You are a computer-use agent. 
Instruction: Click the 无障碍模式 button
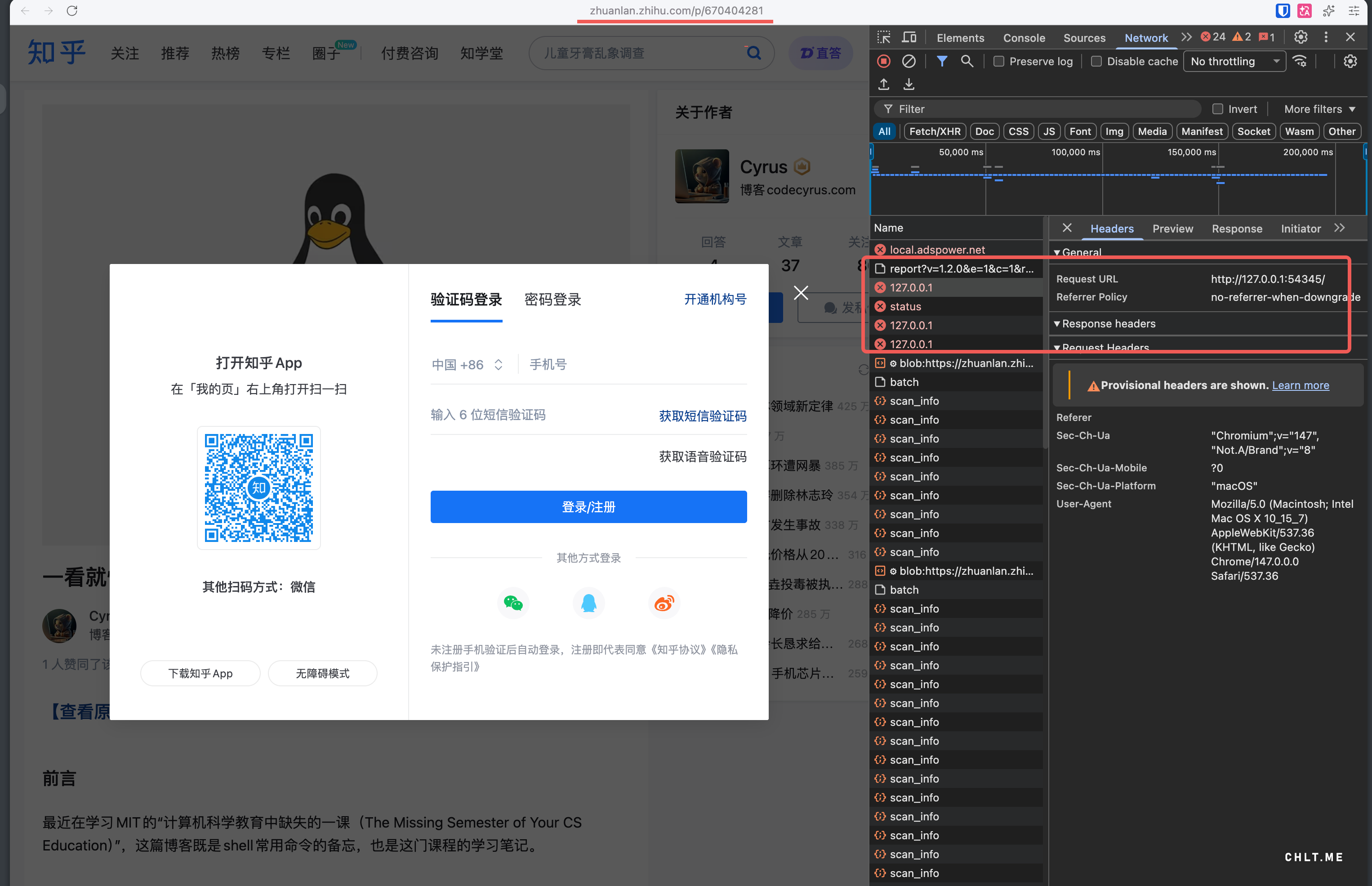pyautogui.click(x=323, y=673)
